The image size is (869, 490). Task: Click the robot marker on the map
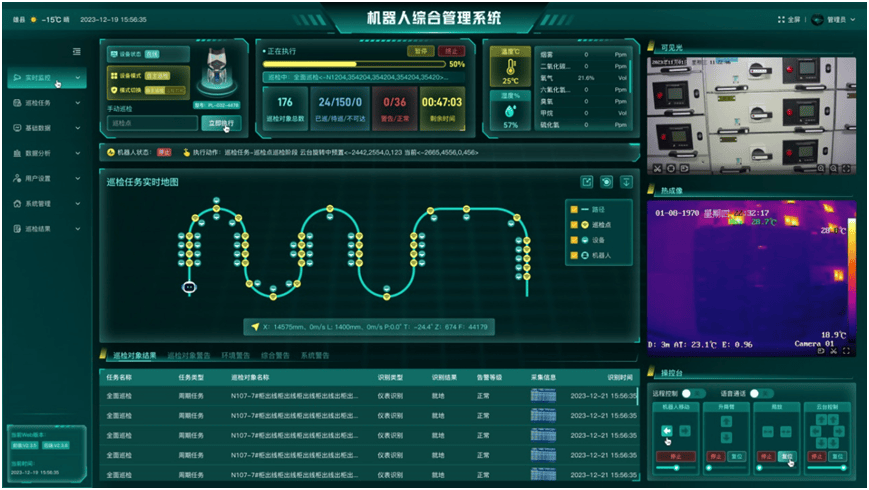[189, 287]
